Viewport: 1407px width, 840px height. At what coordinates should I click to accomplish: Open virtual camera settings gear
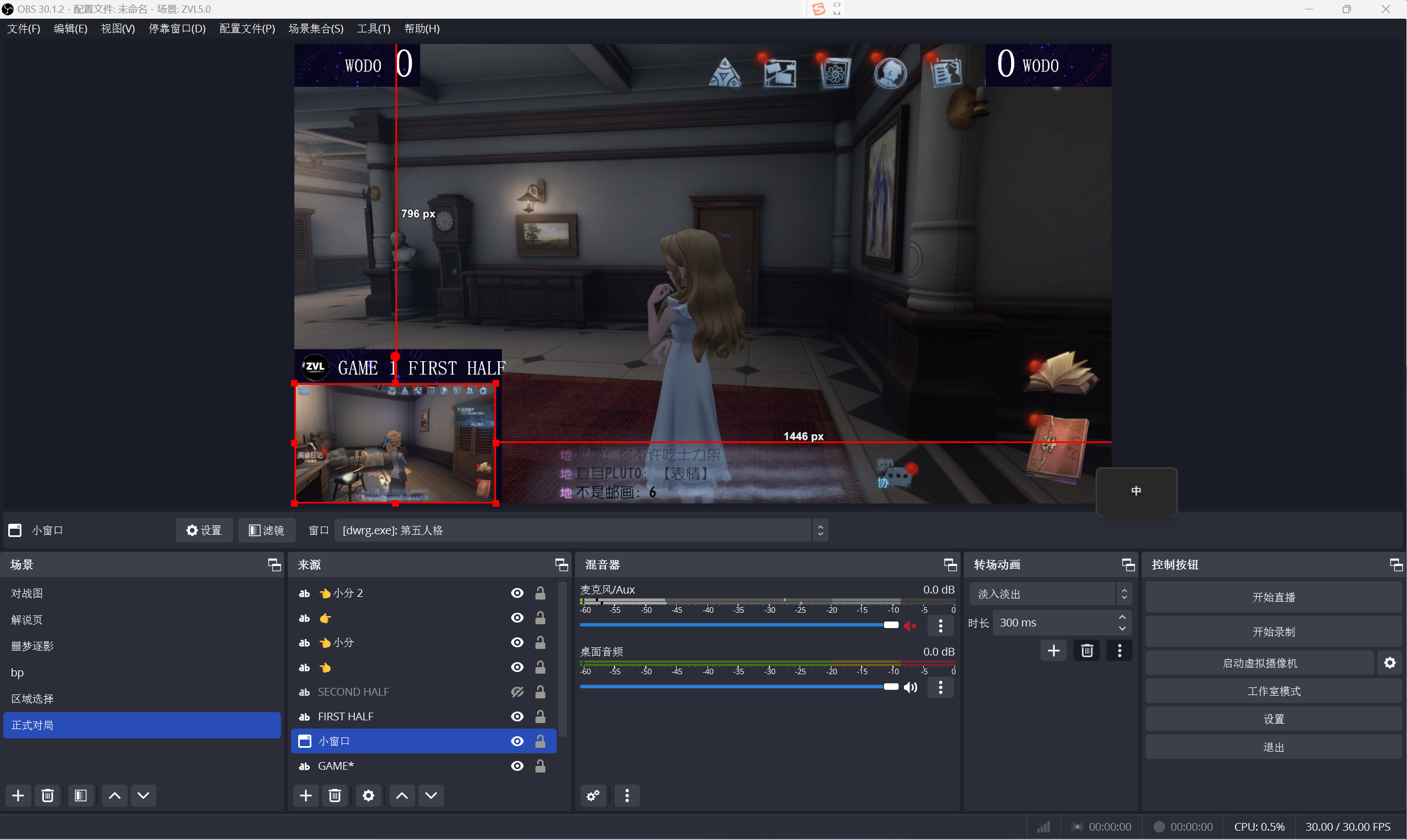click(1390, 662)
